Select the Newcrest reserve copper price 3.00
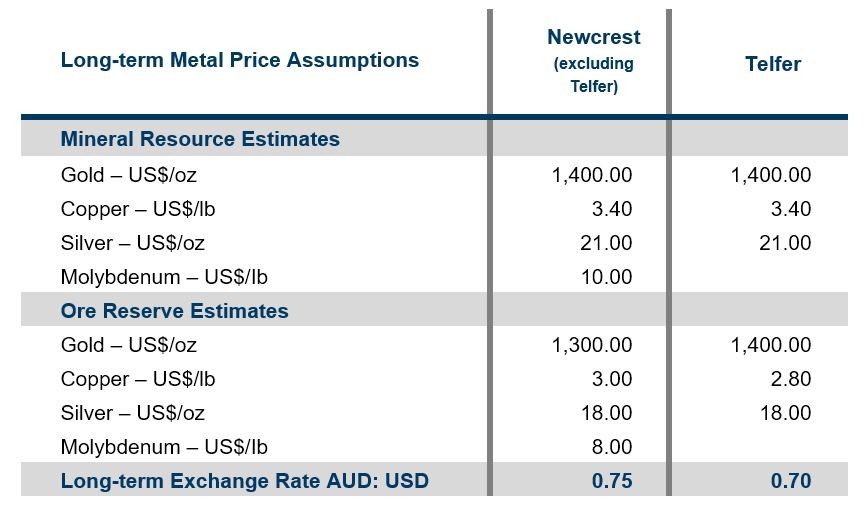Viewport: 867px width, 507px height. 612,379
